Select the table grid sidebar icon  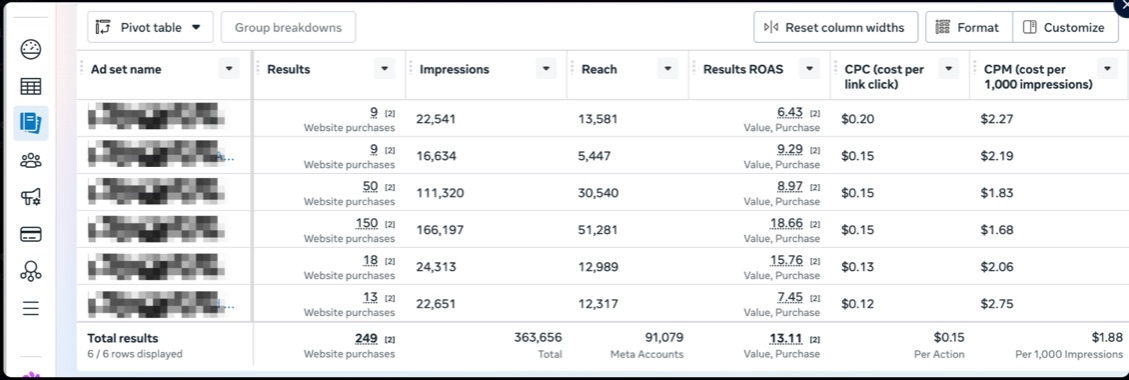tap(30, 87)
